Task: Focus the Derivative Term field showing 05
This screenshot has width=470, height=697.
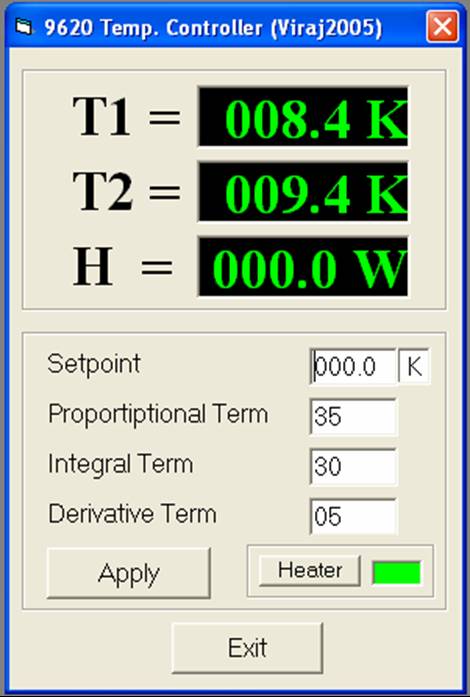Action: (353, 516)
